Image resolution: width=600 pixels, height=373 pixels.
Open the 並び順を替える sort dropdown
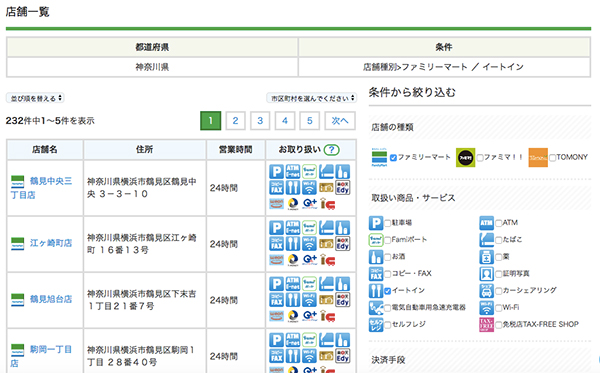pyautogui.click(x=35, y=98)
